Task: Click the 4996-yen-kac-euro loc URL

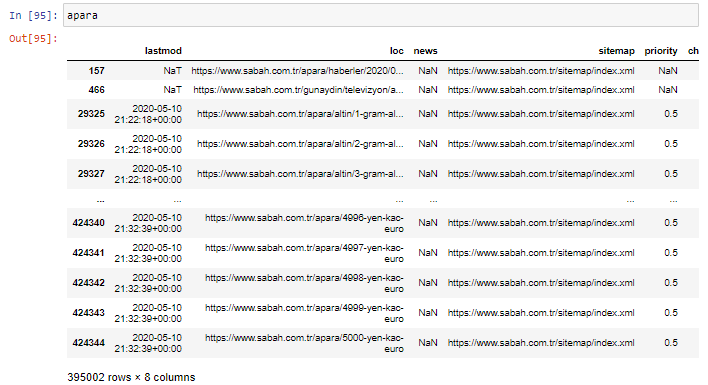Action: tap(304, 223)
